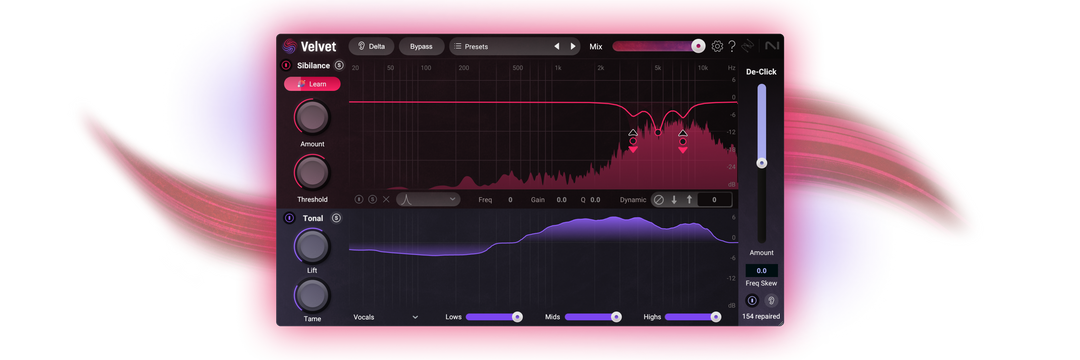Screen dimensions: 1080x360
Task: Adjust the Mix slider handle
Action: pos(698,46)
